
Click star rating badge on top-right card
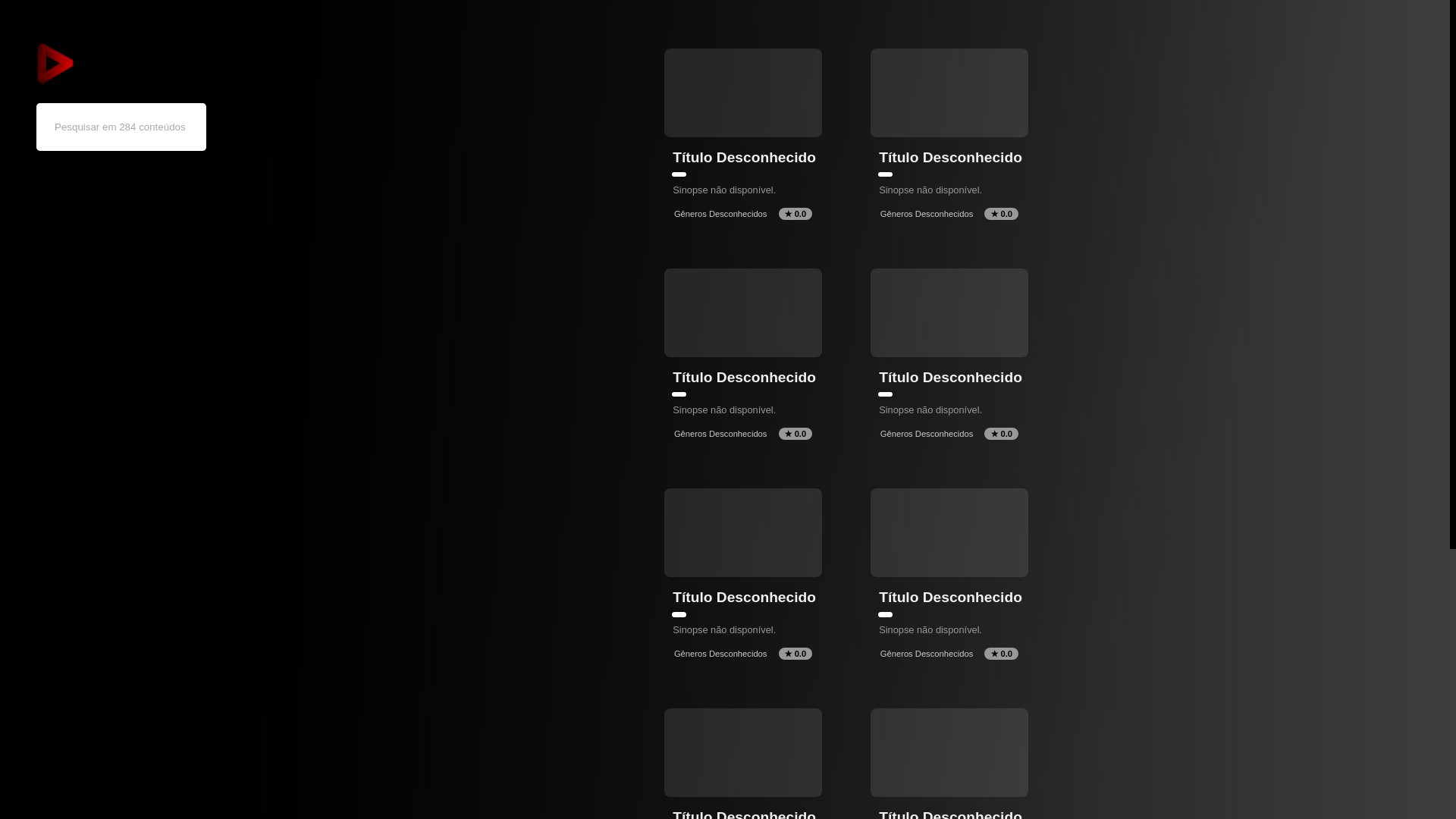[1001, 214]
